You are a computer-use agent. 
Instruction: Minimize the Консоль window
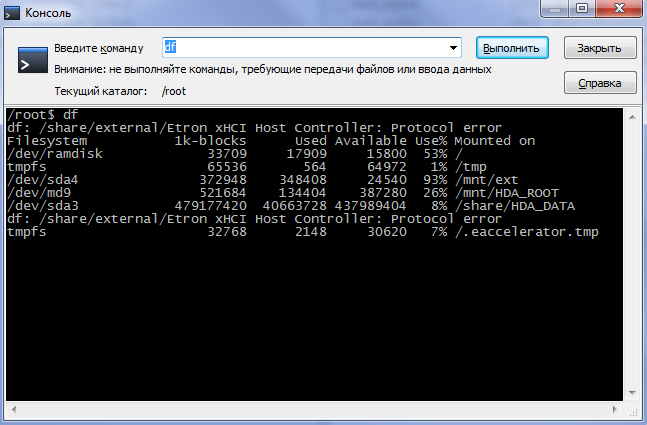tap(555, 8)
